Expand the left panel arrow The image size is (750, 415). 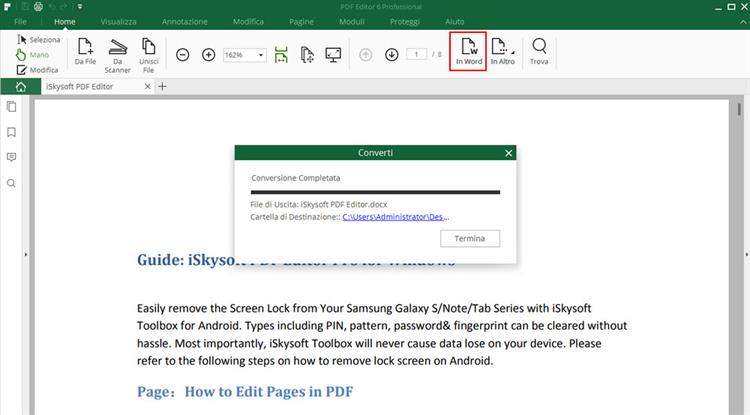tap(25, 255)
